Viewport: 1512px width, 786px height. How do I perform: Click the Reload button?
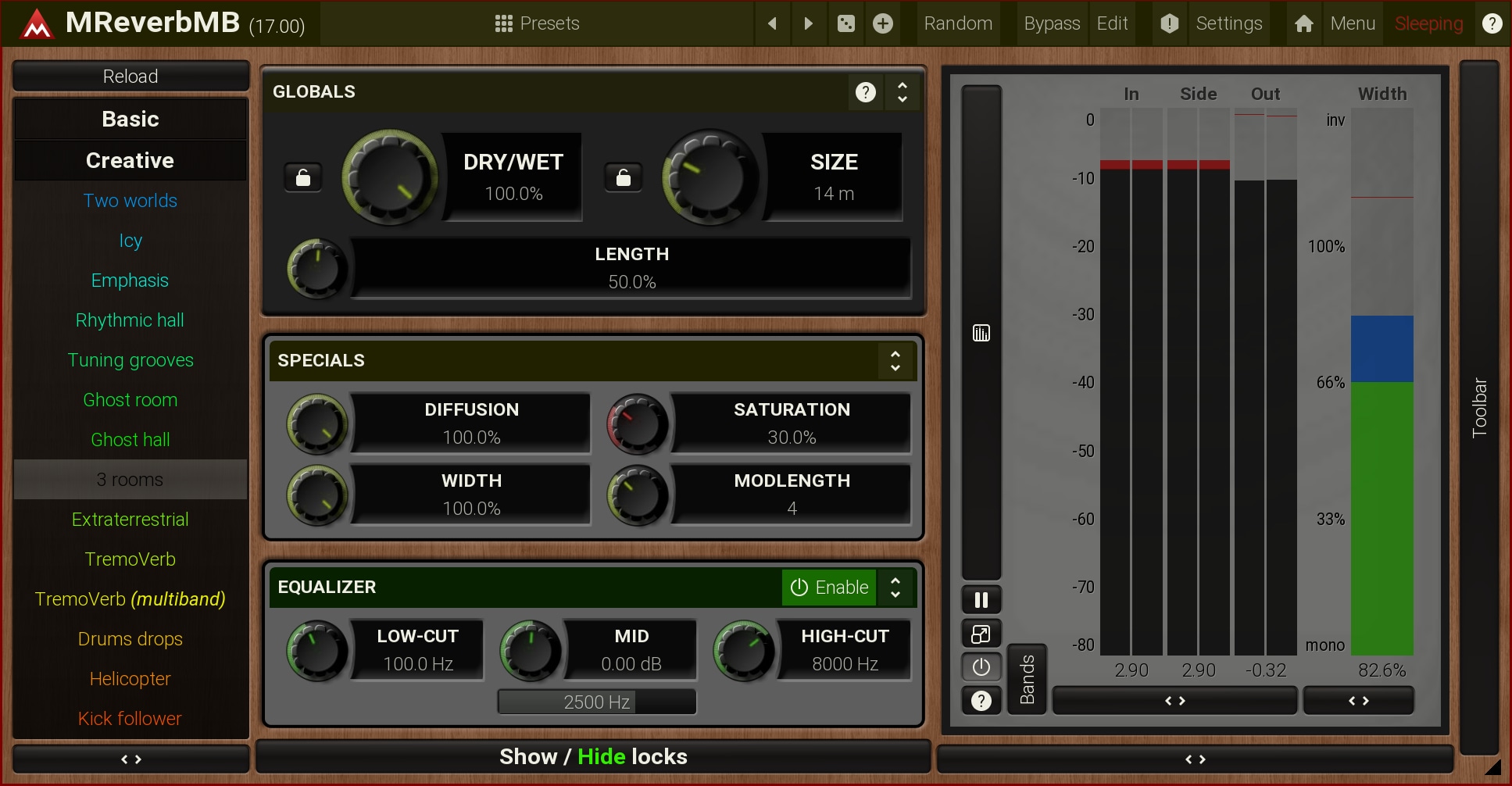[x=130, y=77]
